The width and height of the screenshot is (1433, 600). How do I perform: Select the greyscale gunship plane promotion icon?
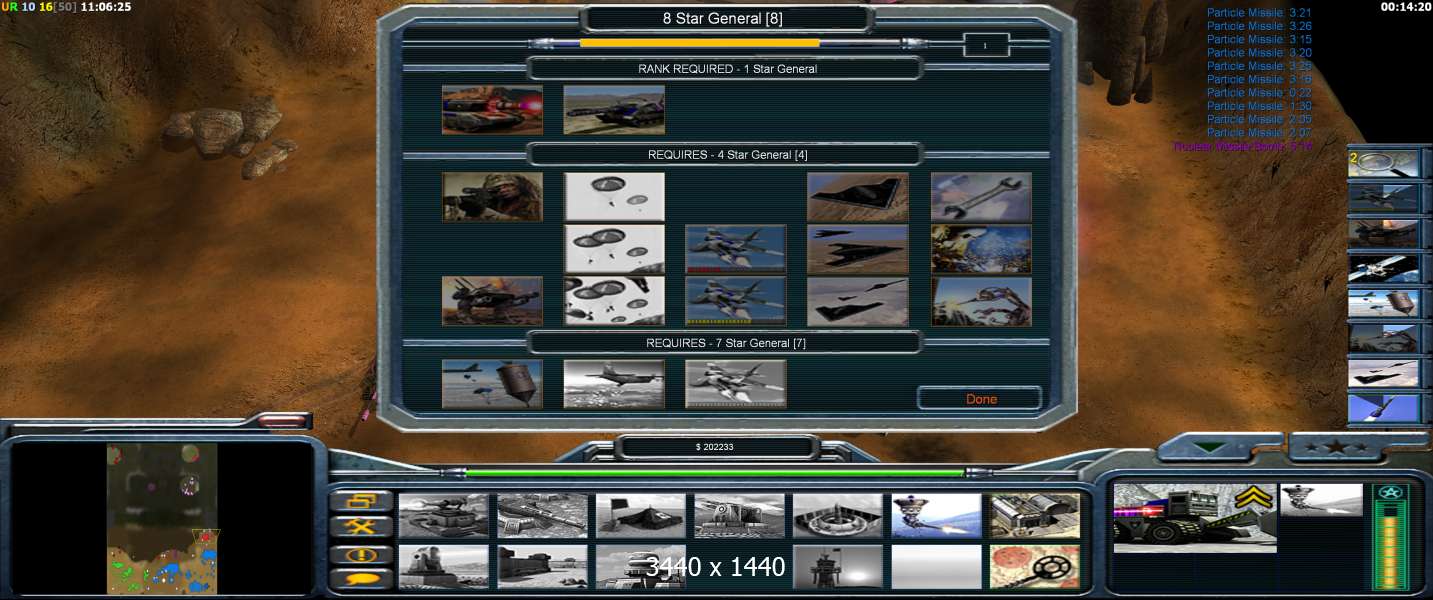click(614, 384)
